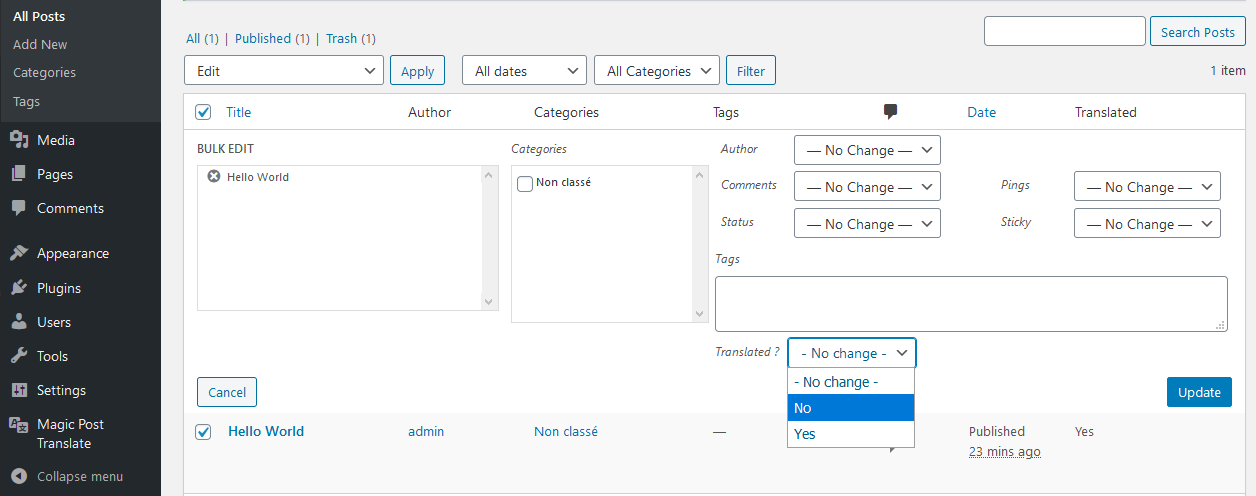Viewport: 1256px width, 496px height.
Task: Open the Hello World post title link
Action: coord(266,431)
